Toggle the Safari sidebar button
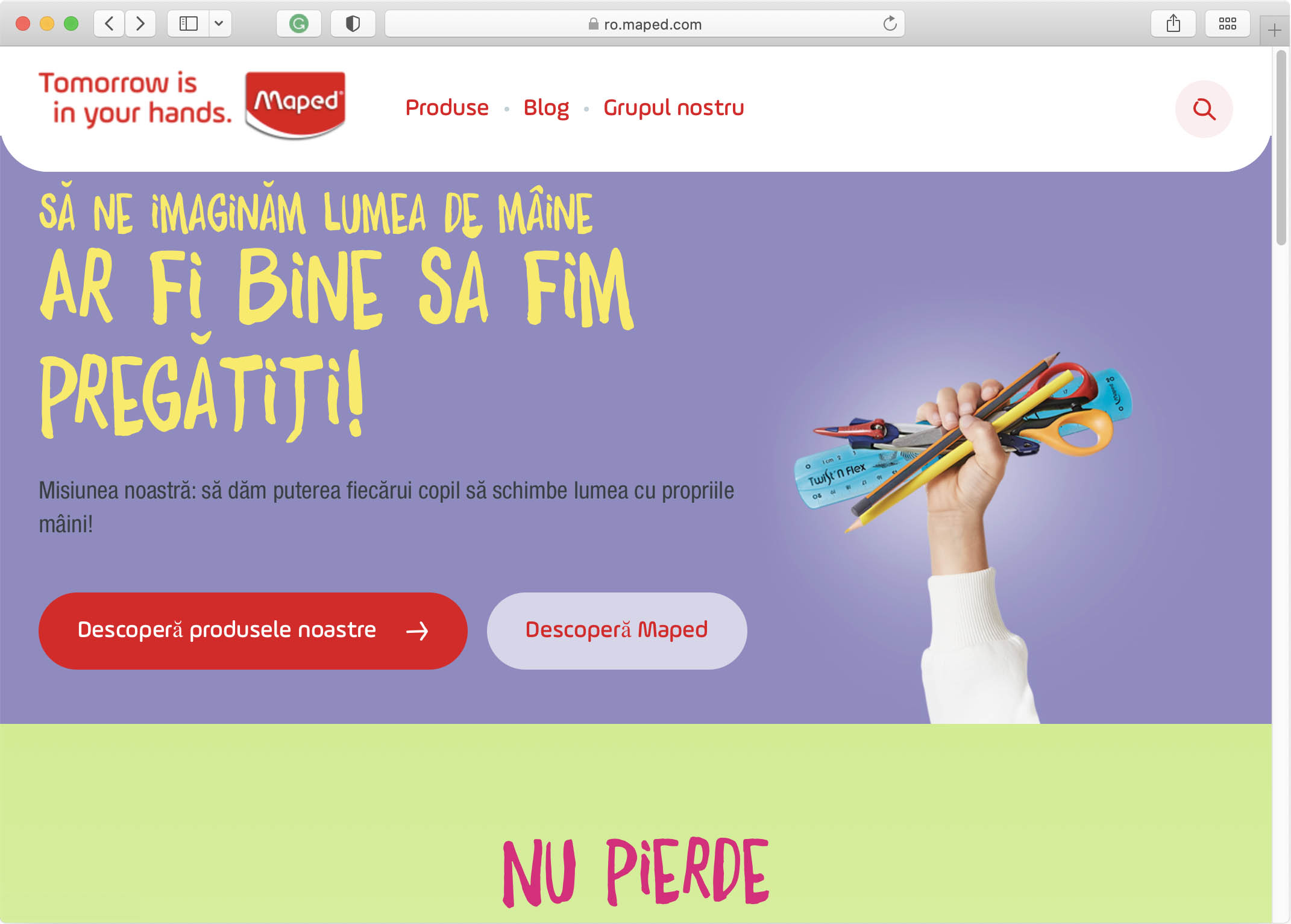This screenshot has width=1291, height=924. [x=189, y=24]
